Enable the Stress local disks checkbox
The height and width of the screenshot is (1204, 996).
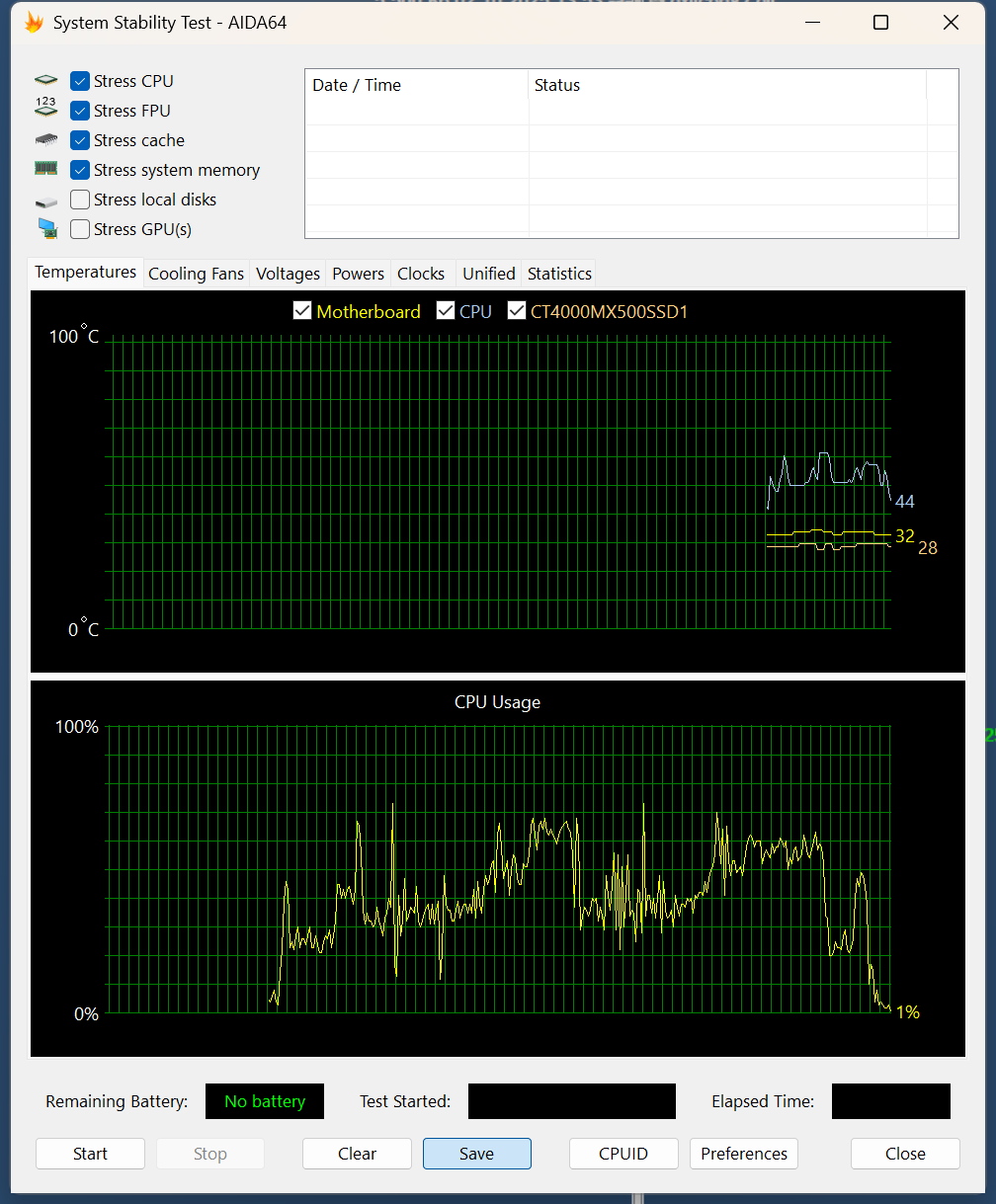click(x=80, y=200)
